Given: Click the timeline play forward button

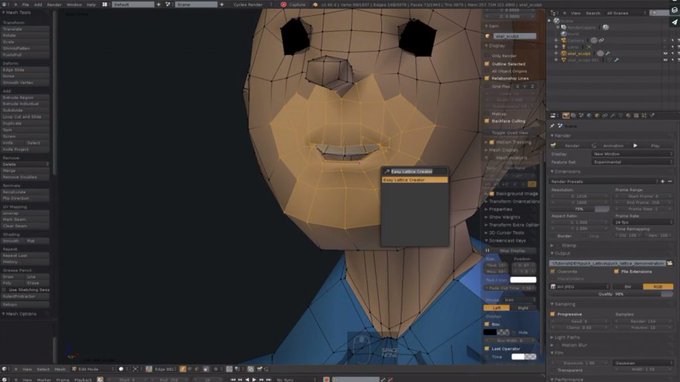Looking at the screenshot, I should point(254,379).
